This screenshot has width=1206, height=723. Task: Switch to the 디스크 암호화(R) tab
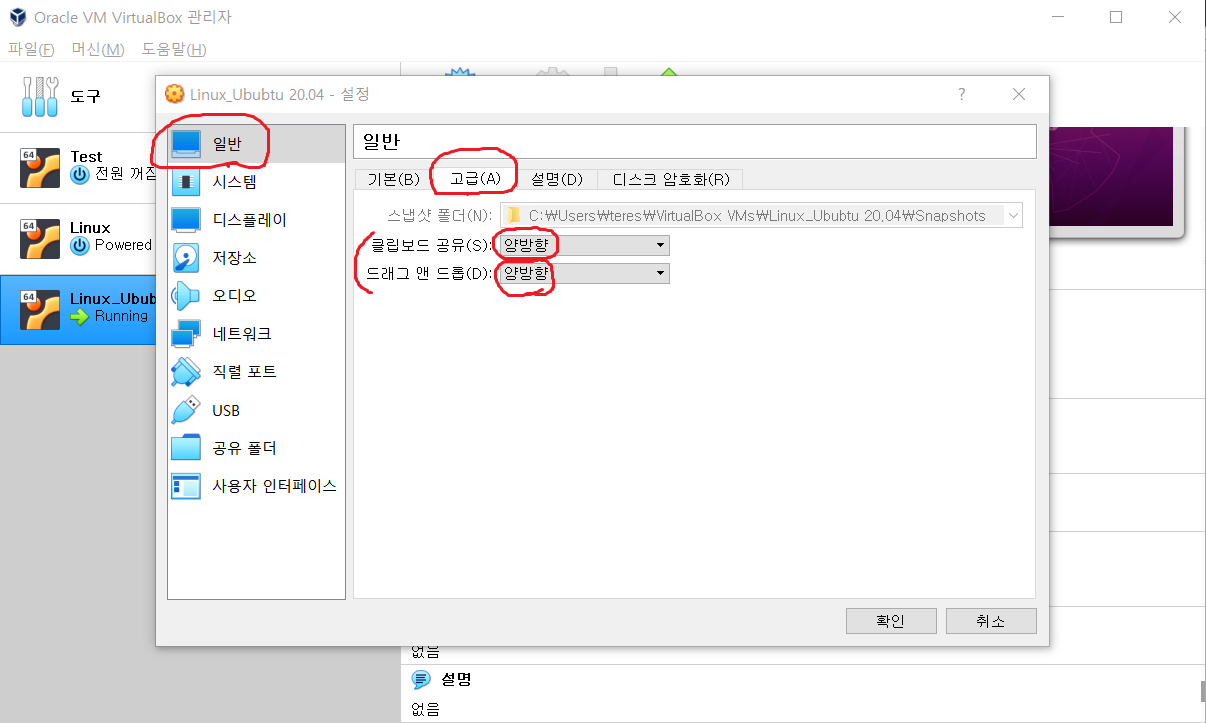(670, 179)
